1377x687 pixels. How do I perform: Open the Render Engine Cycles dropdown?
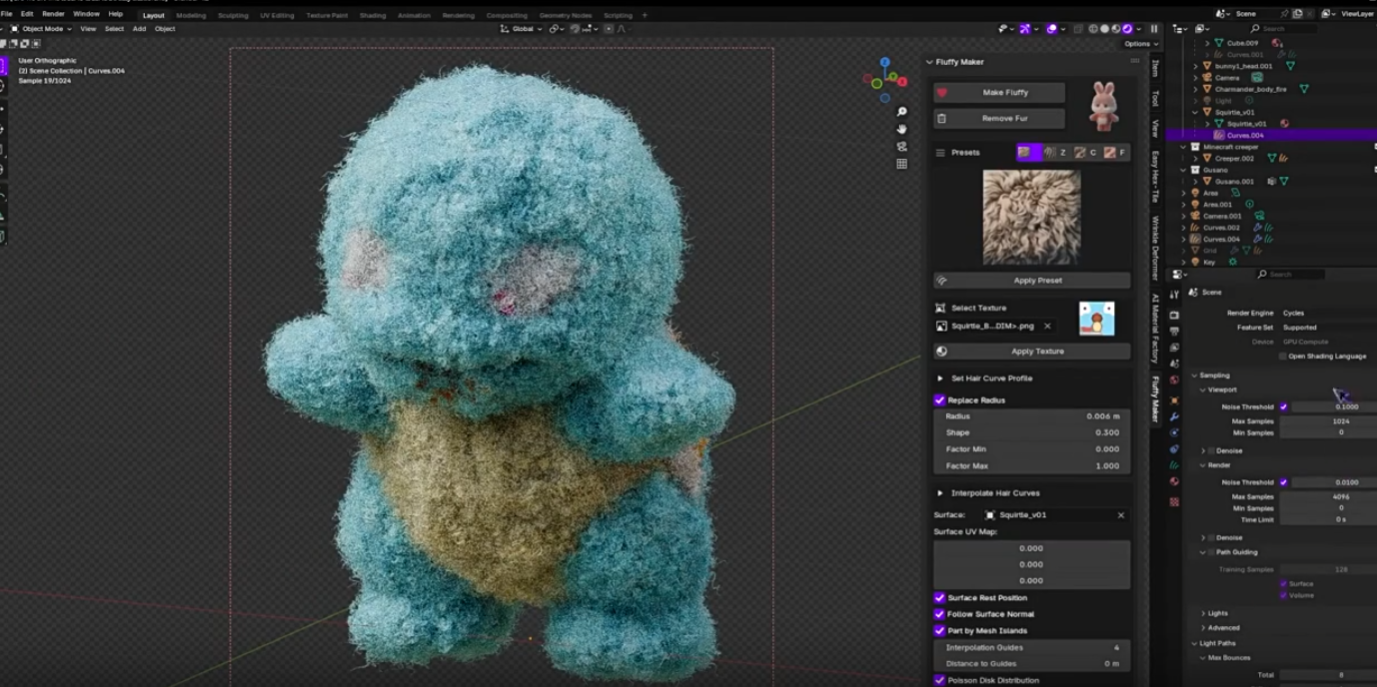[1327, 313]
